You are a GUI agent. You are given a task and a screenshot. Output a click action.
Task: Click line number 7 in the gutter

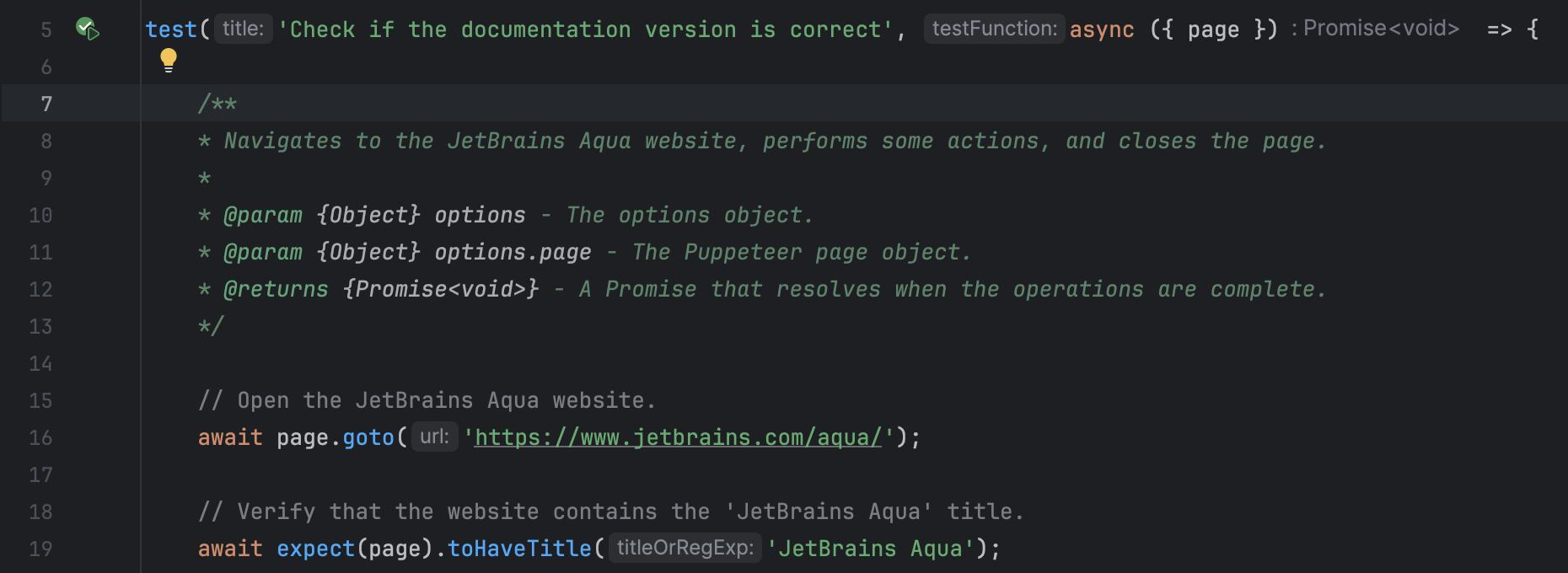click(46, 104)
